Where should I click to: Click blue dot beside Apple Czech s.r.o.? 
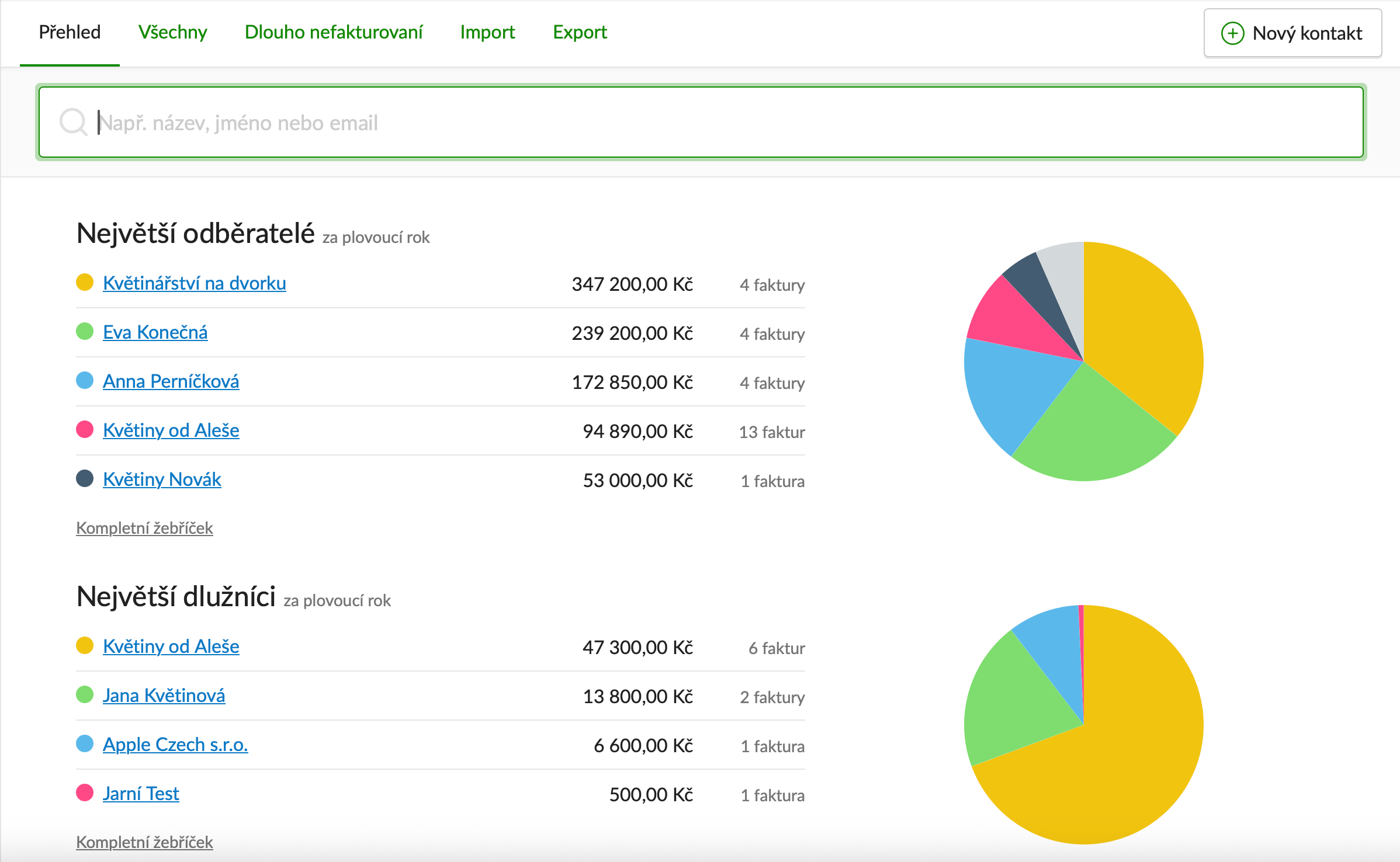click(85, 744)
